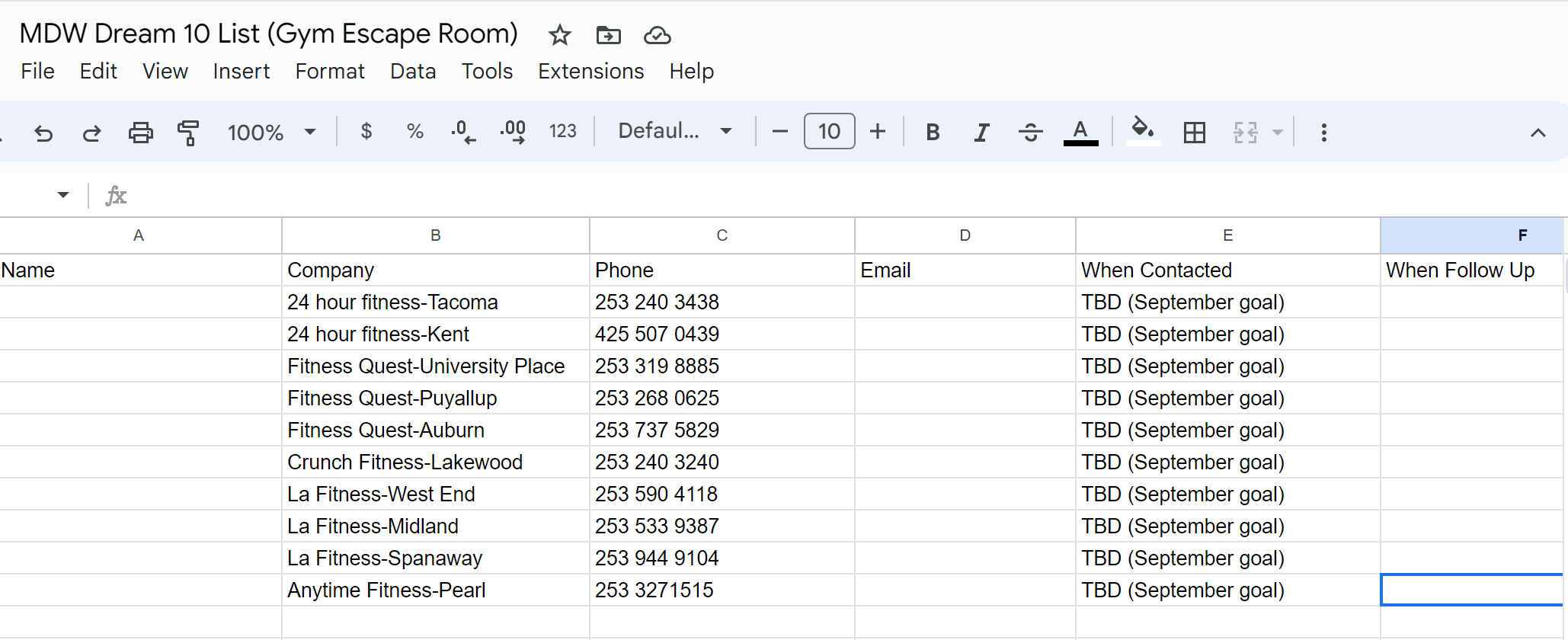
Task: Expand the merge cells dropdown arrow
Action: tap(1278, 133)
